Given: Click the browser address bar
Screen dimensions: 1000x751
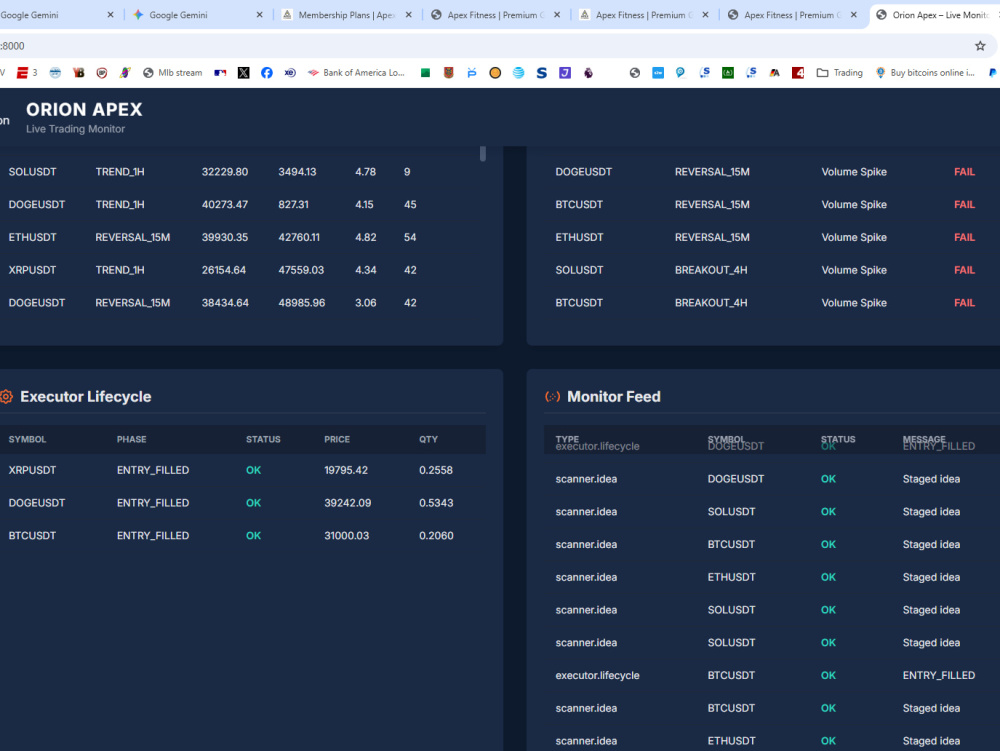Looking at the screenshot, I should pyautogui.click(x=485, y=46).
